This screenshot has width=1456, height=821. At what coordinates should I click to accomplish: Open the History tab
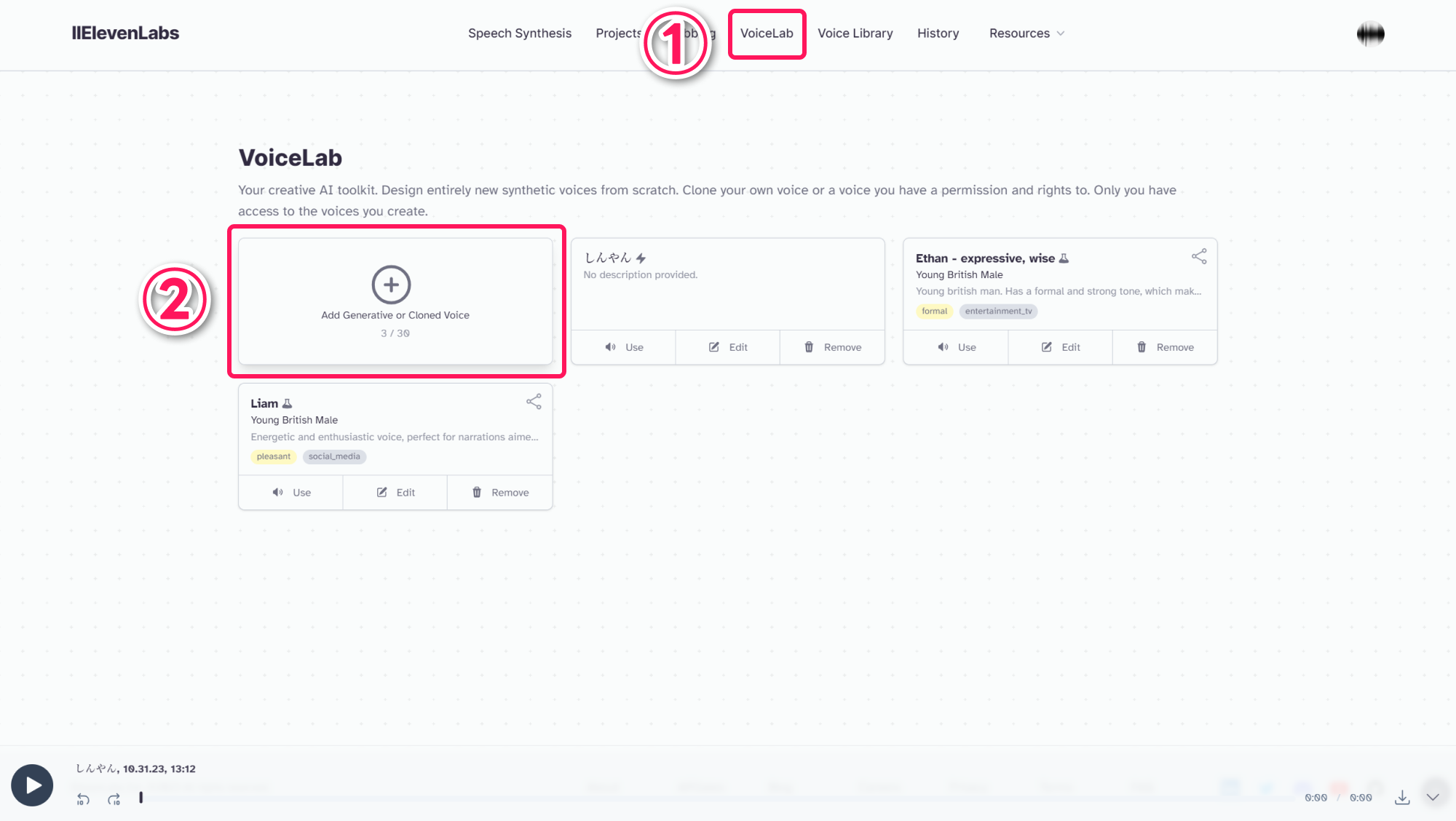point(938,33)
